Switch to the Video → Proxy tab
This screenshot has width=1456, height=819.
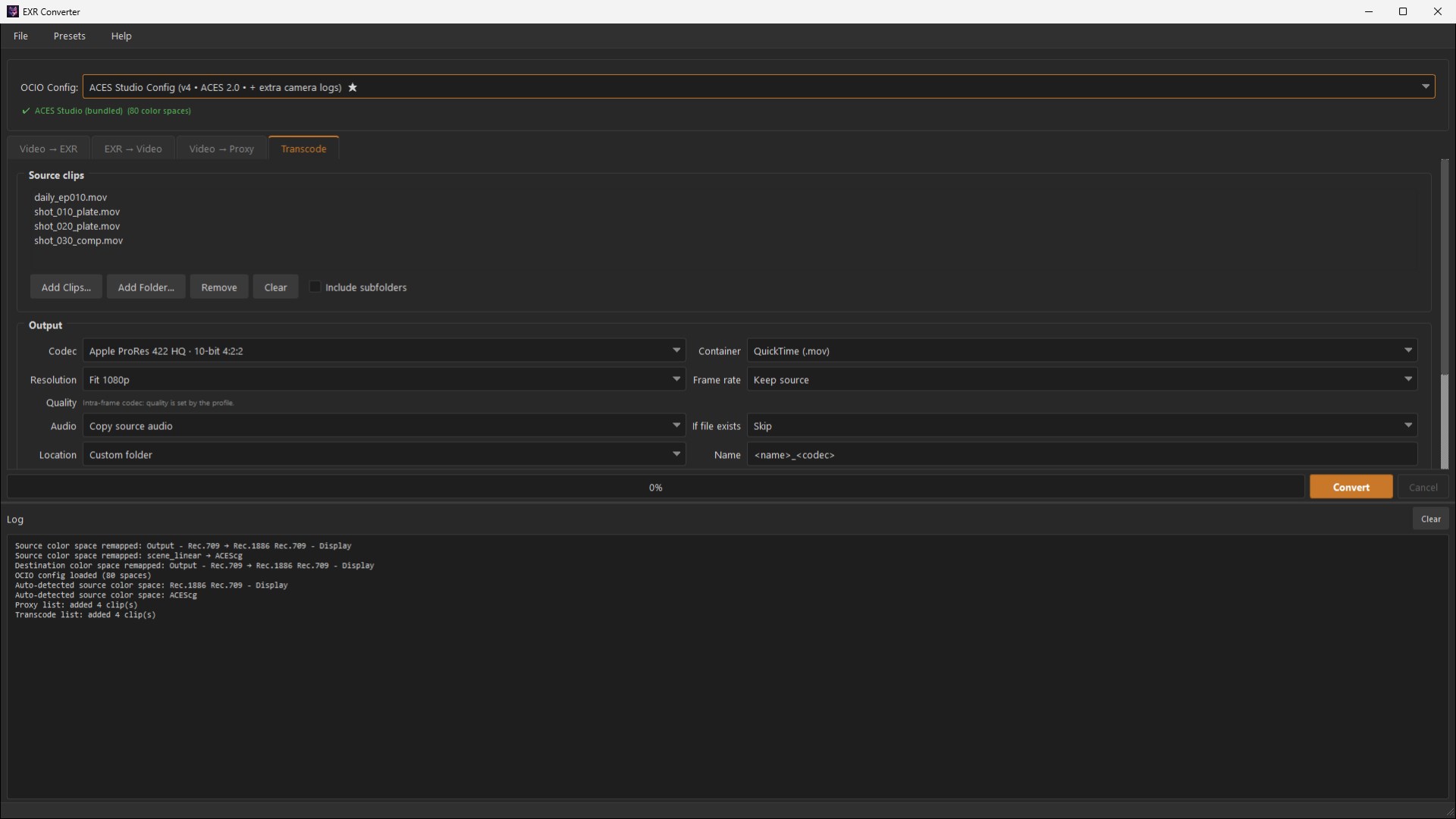point(221,149)
